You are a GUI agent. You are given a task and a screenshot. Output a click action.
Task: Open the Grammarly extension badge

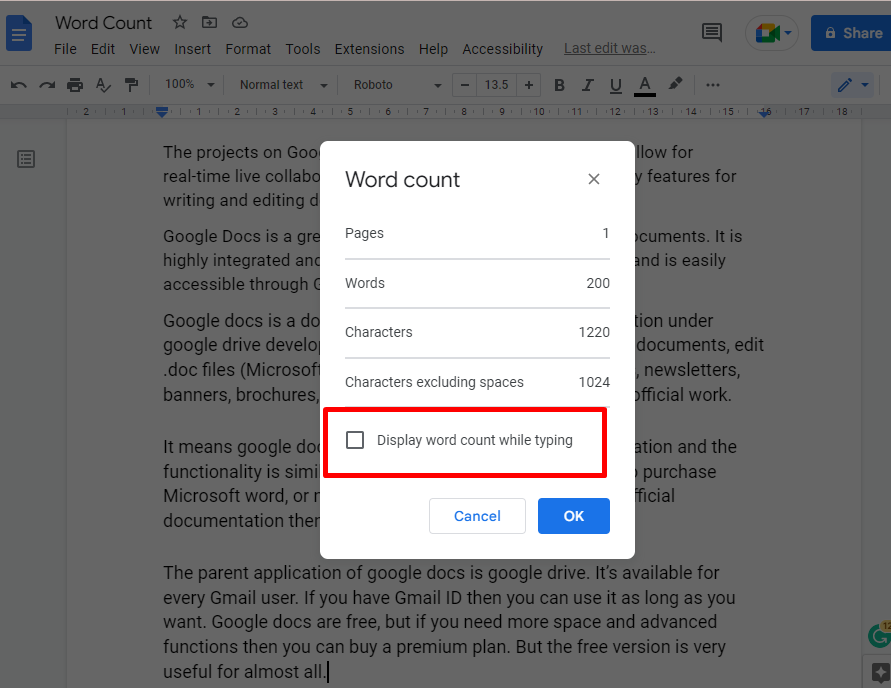coord(880,635)
